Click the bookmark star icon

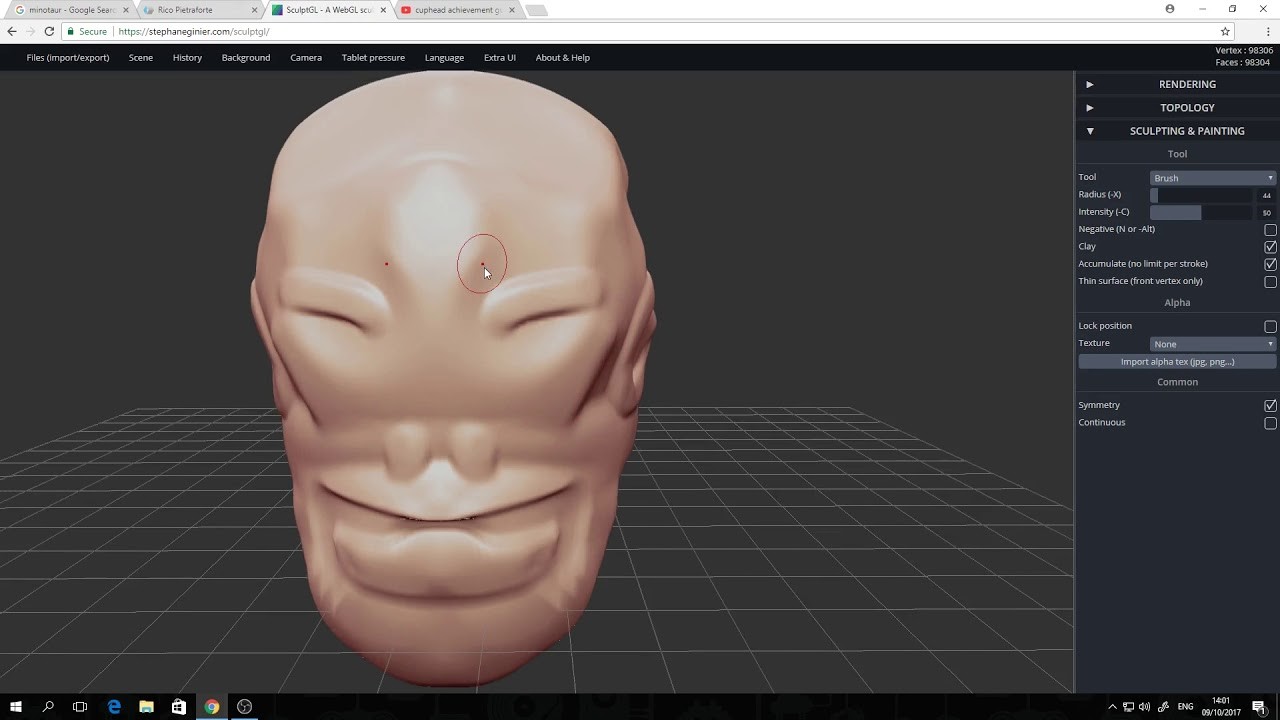click(1225, 31)
